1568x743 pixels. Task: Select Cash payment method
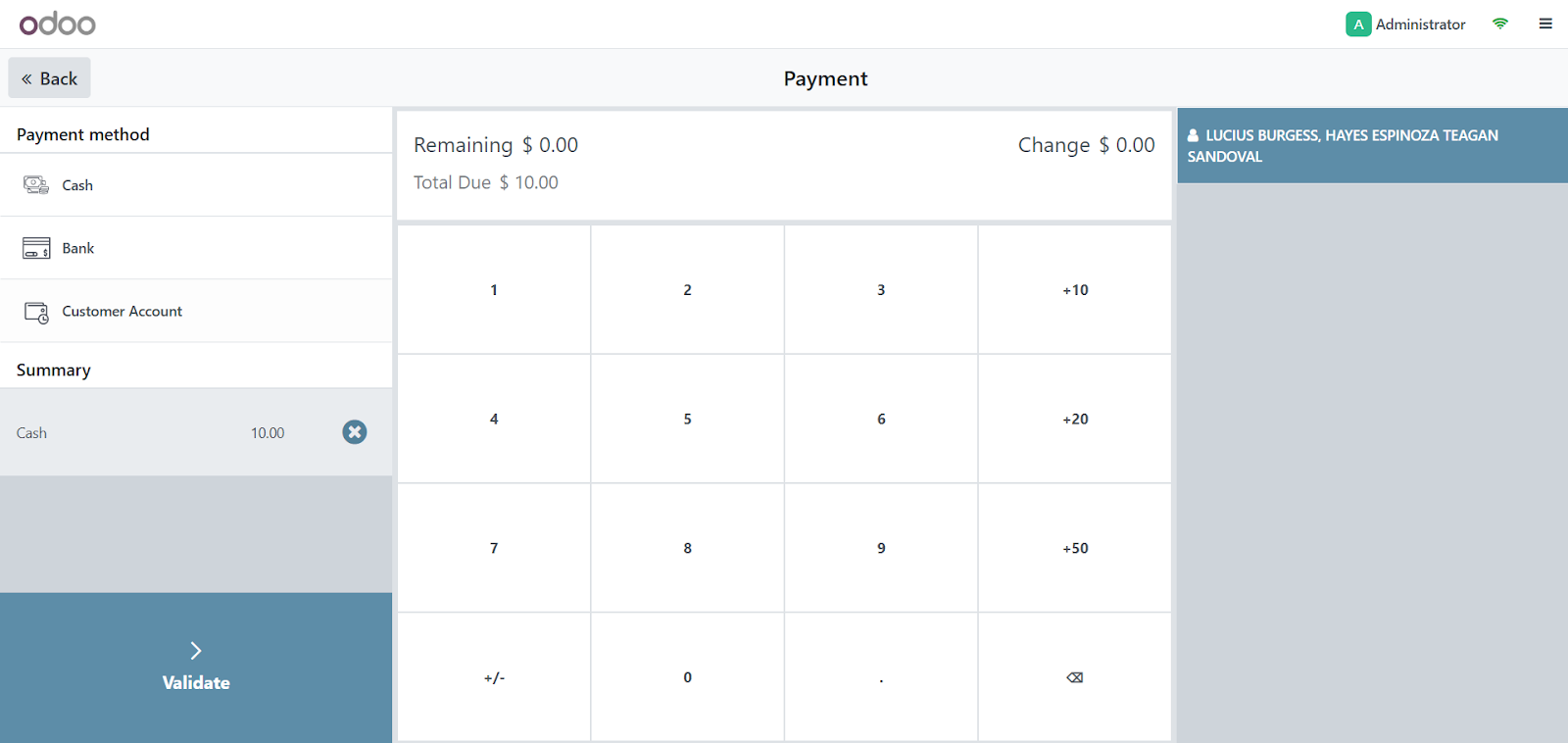196,185
